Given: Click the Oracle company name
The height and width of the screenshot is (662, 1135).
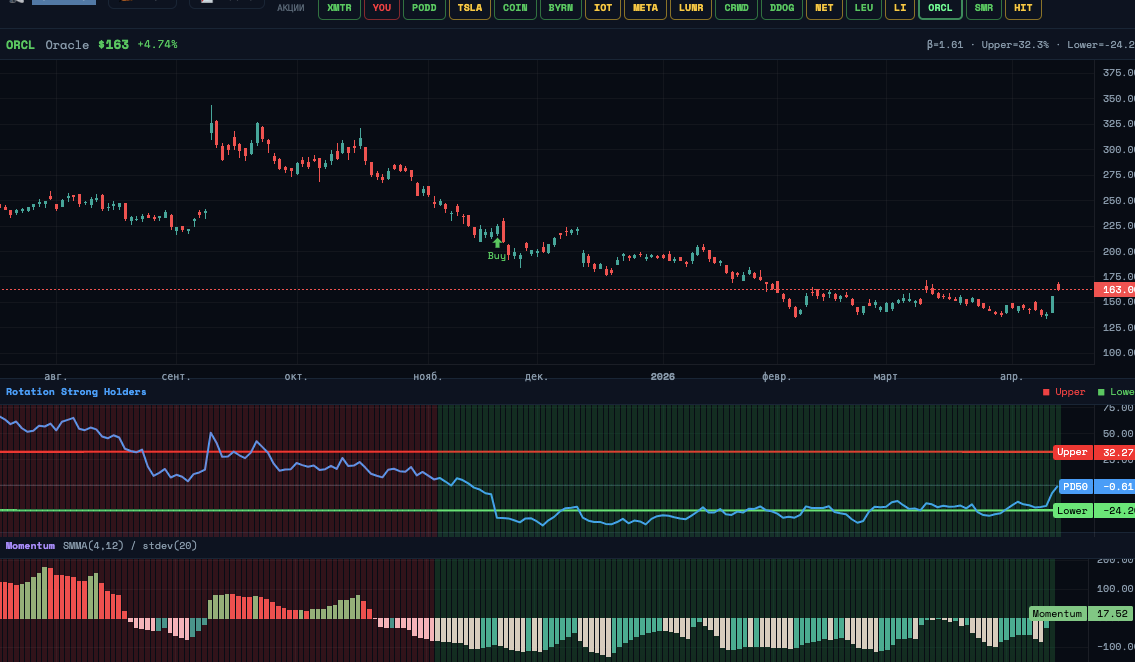Looking at the screenshot, I should [67, 45].
